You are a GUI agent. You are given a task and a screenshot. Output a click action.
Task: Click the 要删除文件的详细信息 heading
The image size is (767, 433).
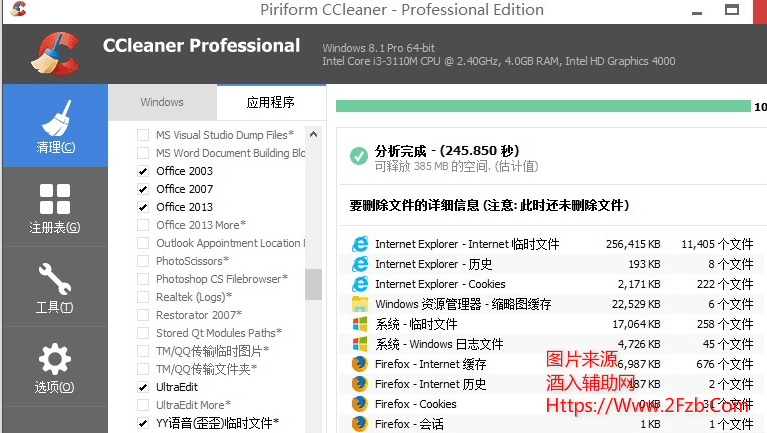click(x=489, y=205)
